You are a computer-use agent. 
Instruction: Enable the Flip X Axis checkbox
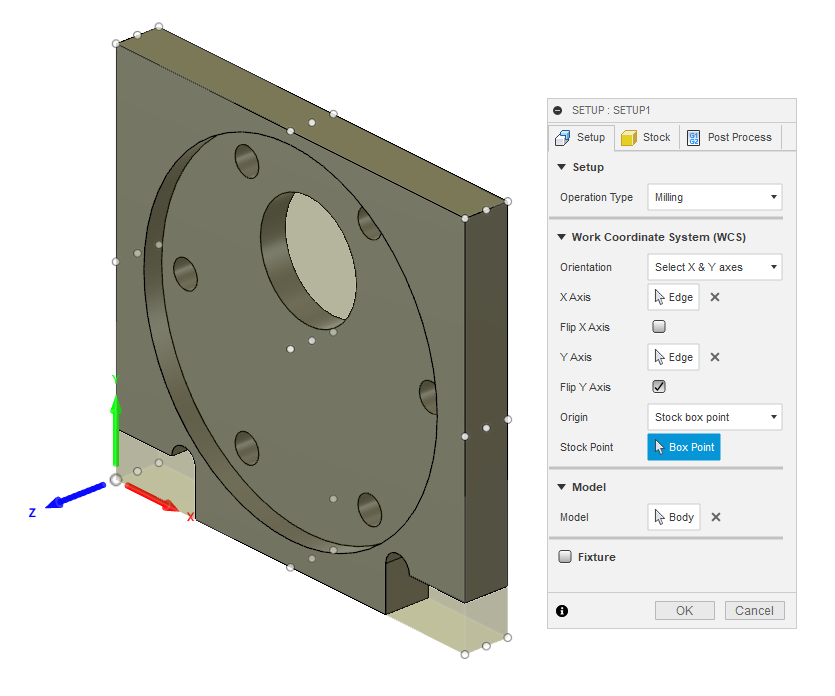click(660, 326)
